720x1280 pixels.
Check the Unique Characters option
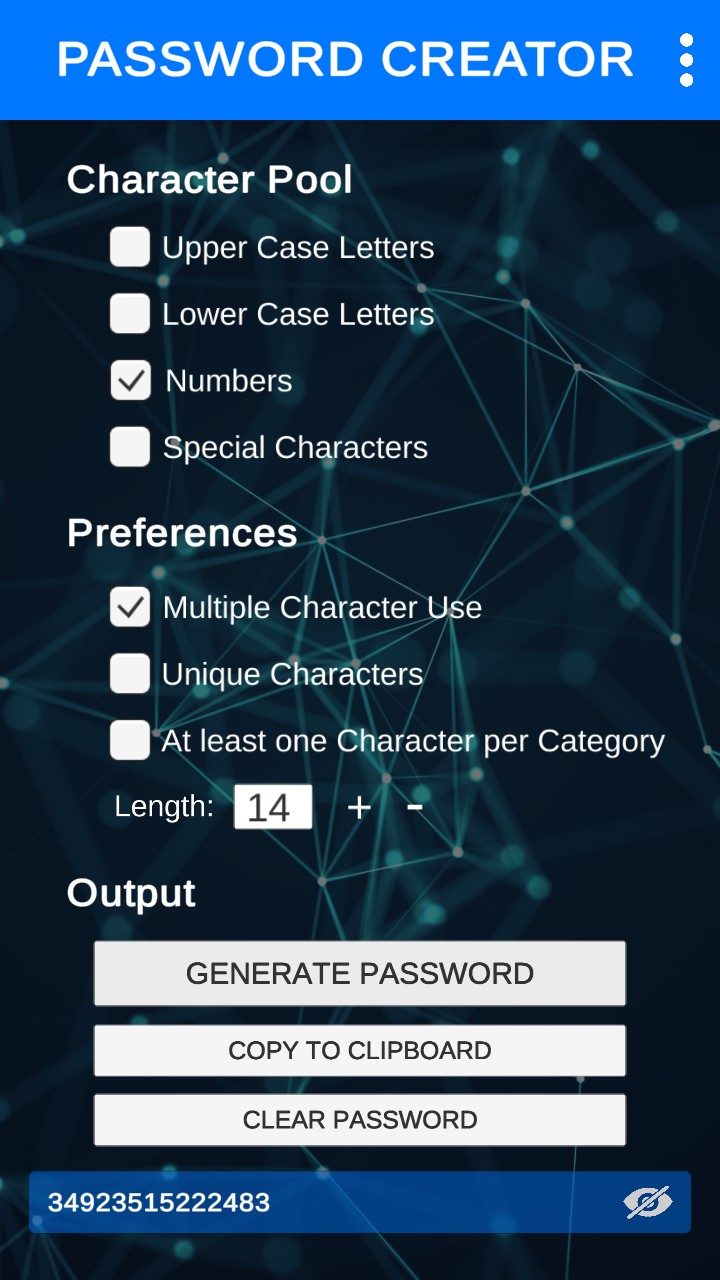click(130, 674)
